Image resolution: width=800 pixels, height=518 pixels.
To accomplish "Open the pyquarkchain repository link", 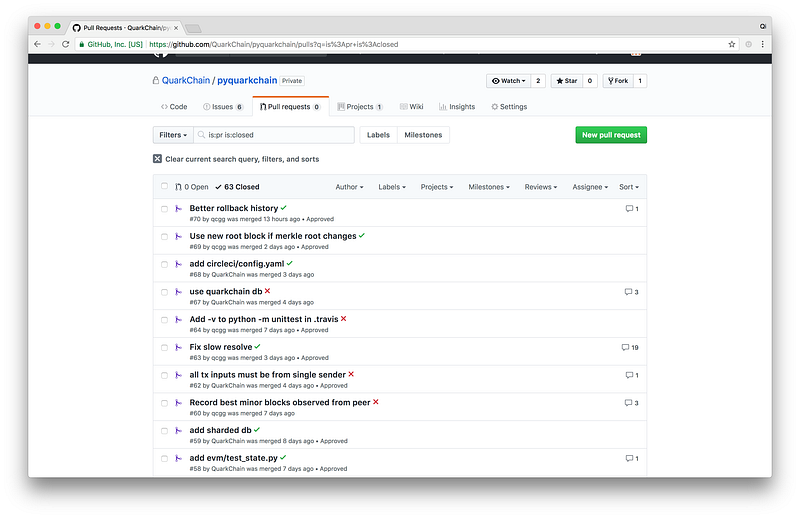I will [247, 80].
